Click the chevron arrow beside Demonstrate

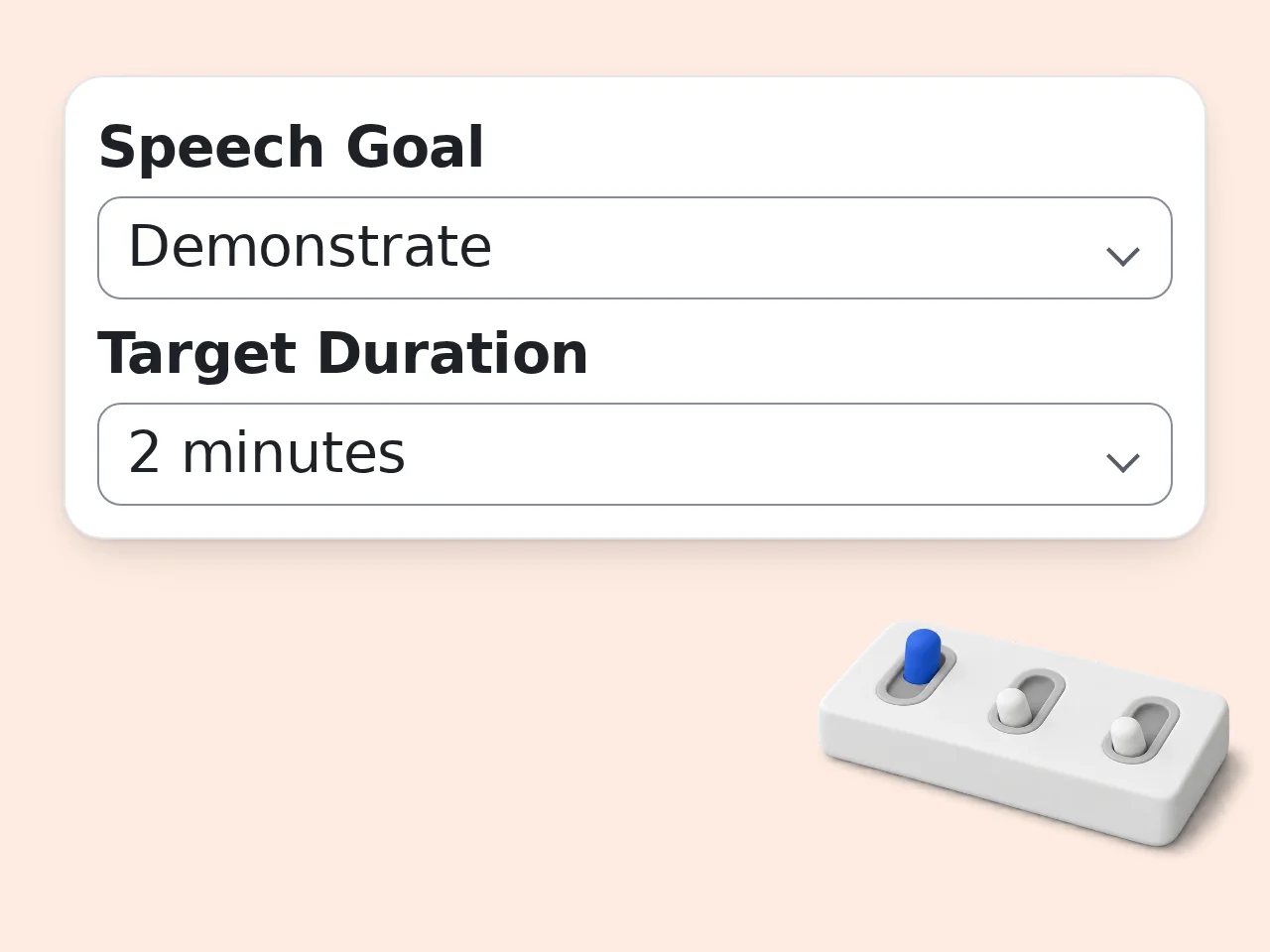pyautogui.click(x=1122, y=257)
